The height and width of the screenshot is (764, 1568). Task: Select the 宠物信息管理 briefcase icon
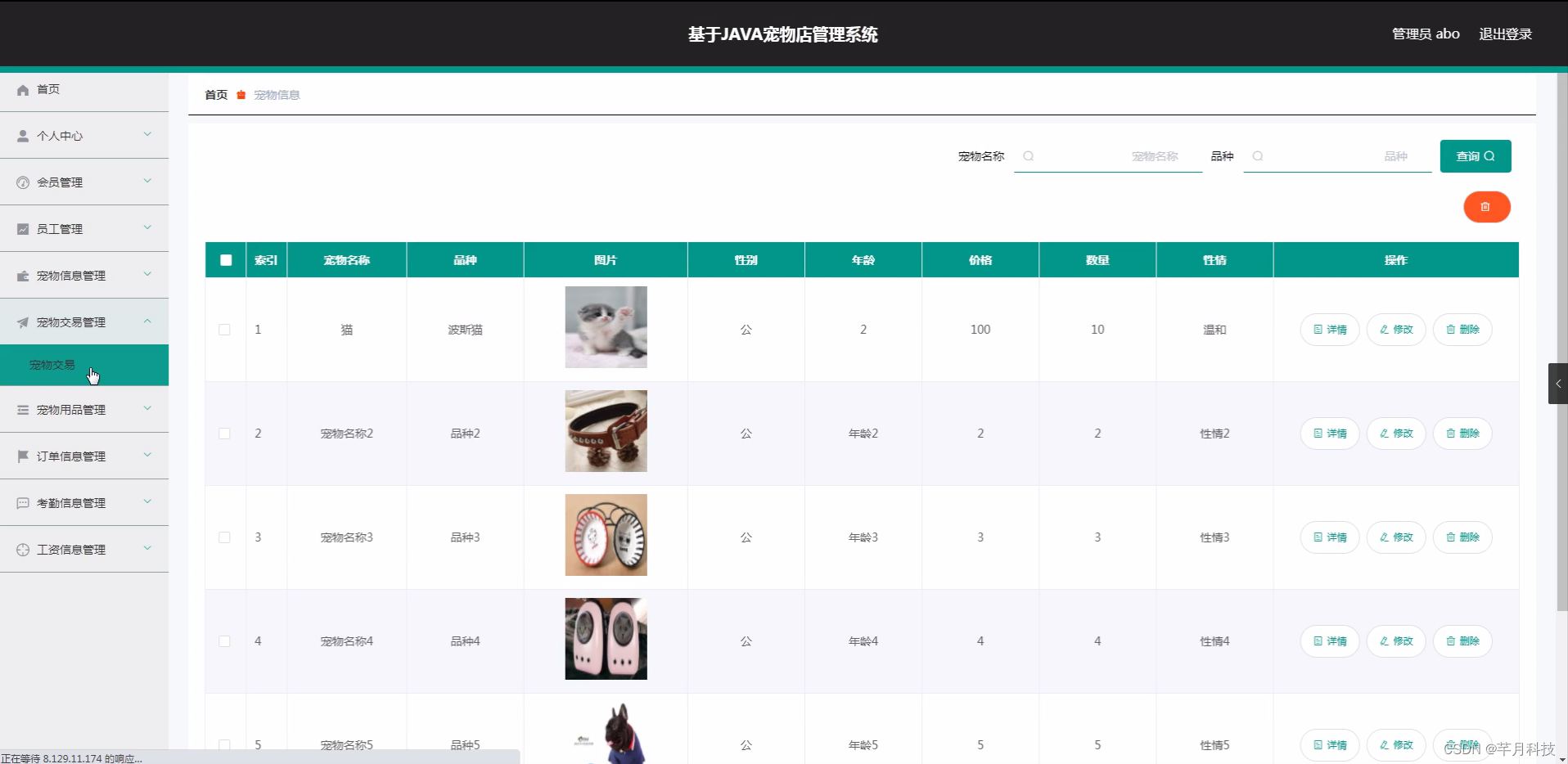point(22,276)
